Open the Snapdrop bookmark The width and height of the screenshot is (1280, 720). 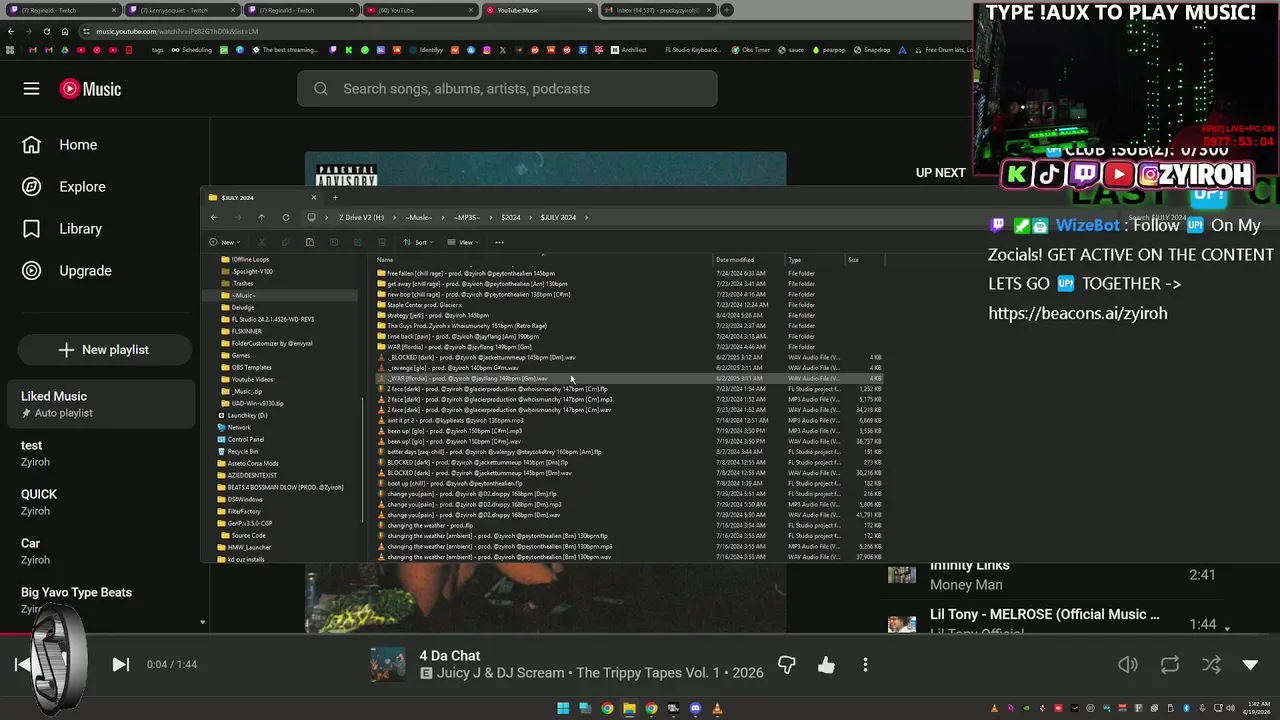pyautogui.click(x=873, y=50)
